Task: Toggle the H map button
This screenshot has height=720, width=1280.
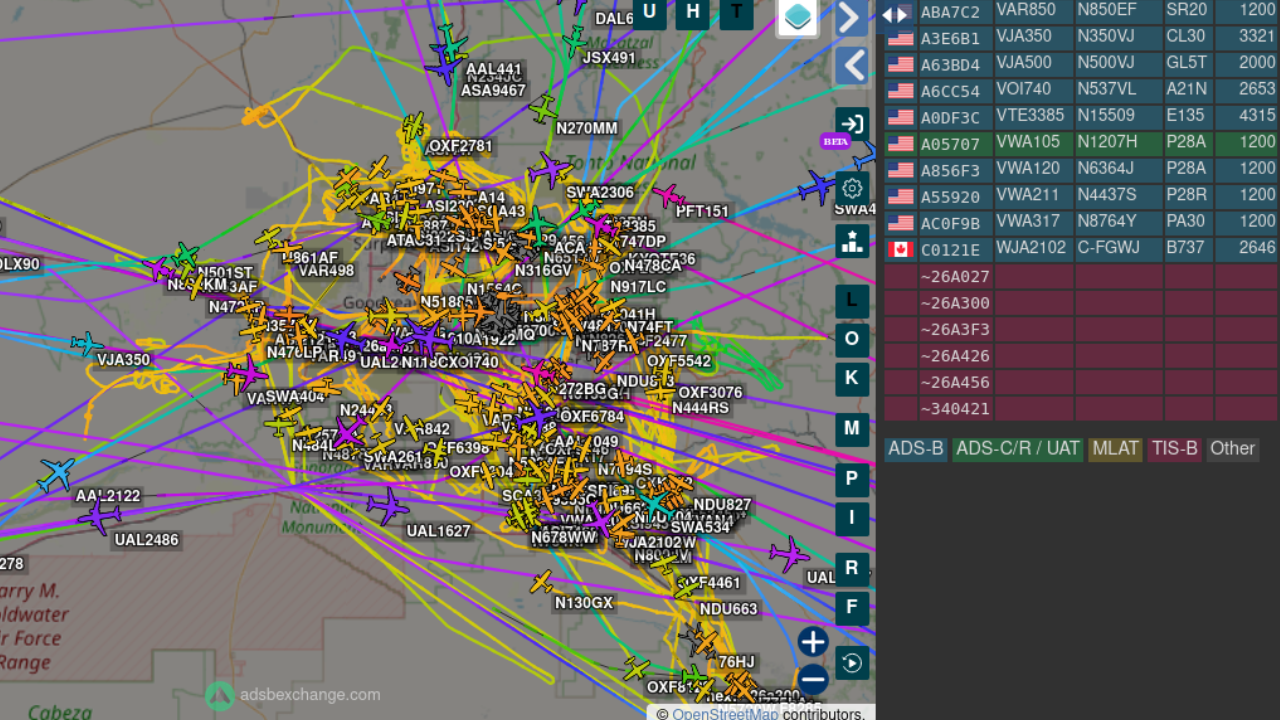Action: (693, 12)
